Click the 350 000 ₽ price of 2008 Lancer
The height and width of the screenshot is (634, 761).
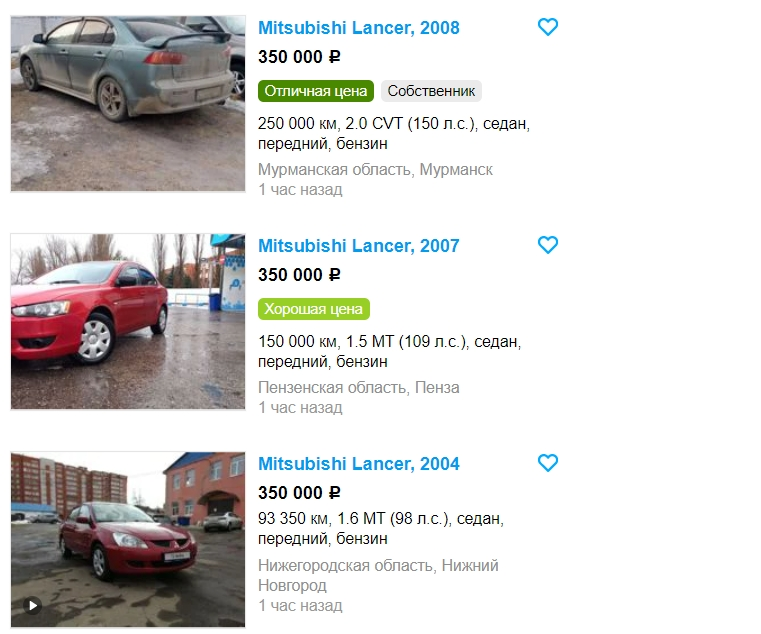pyautogui.click(x=299, y=57)
